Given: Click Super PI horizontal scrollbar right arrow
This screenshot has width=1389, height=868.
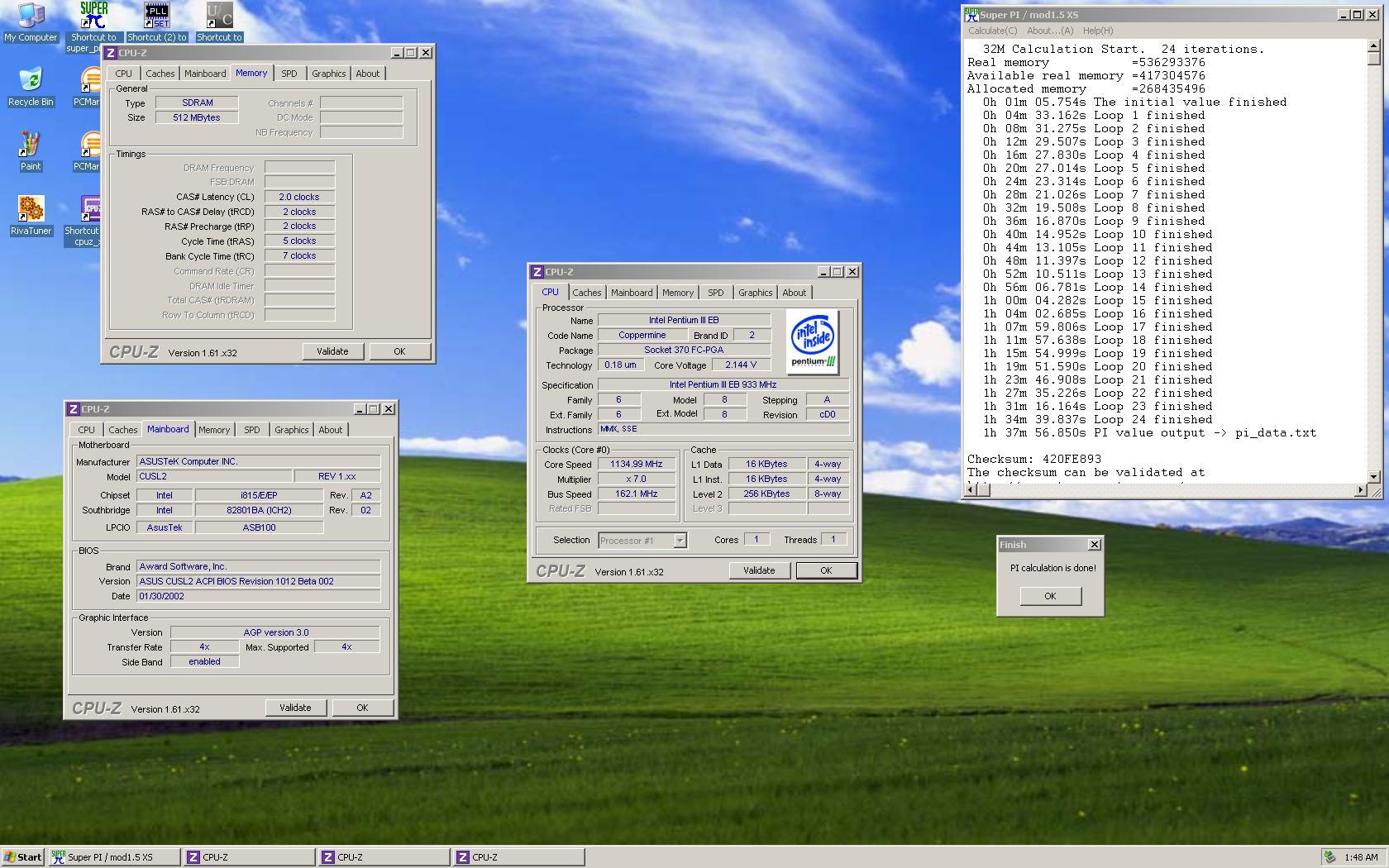Looking at the screenshot, I should 1361,490.
